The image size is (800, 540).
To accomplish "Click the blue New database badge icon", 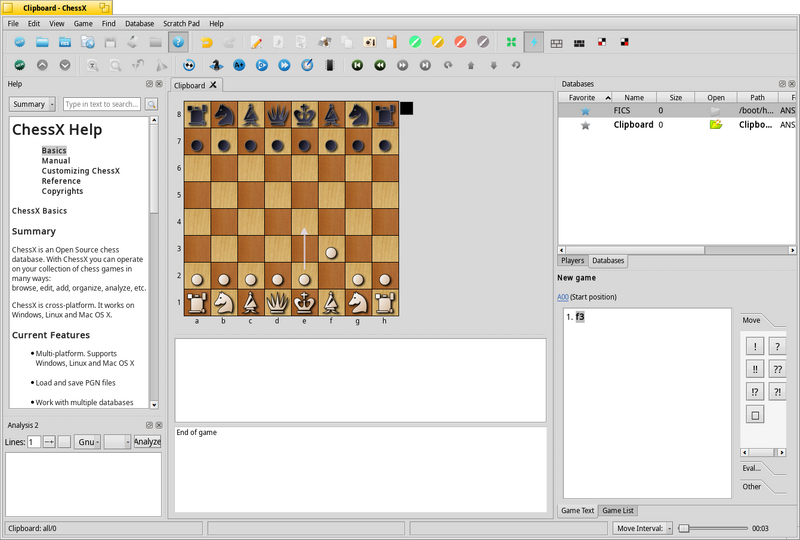I will 19,42.
